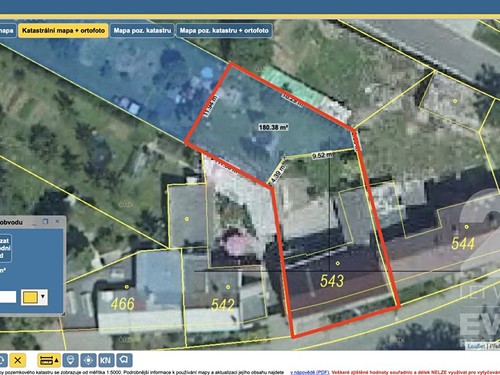
Task: Click the yellow point marker above 466
Action: 127,287
